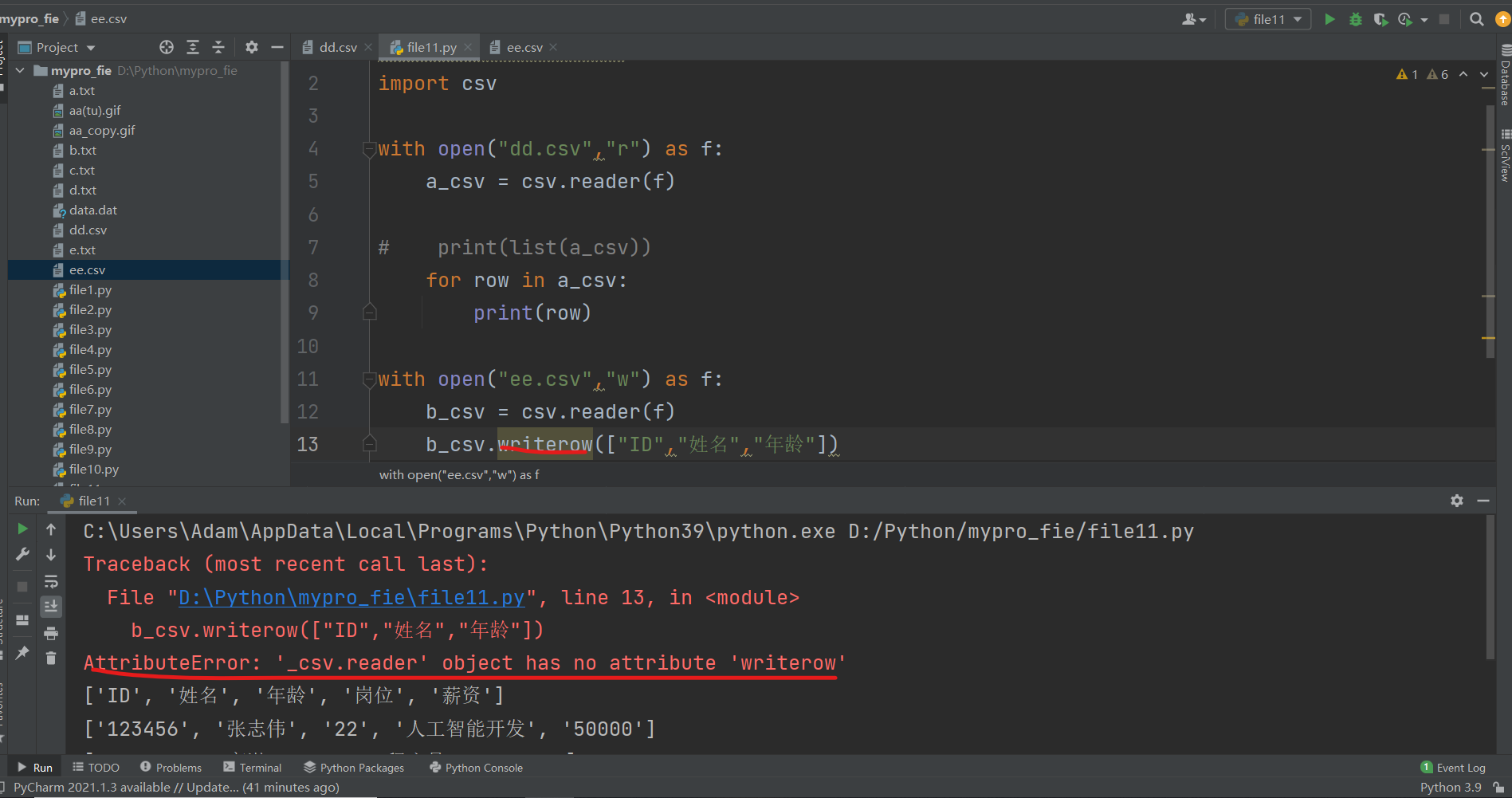Go to previous highlighted error

(1463, 74)
